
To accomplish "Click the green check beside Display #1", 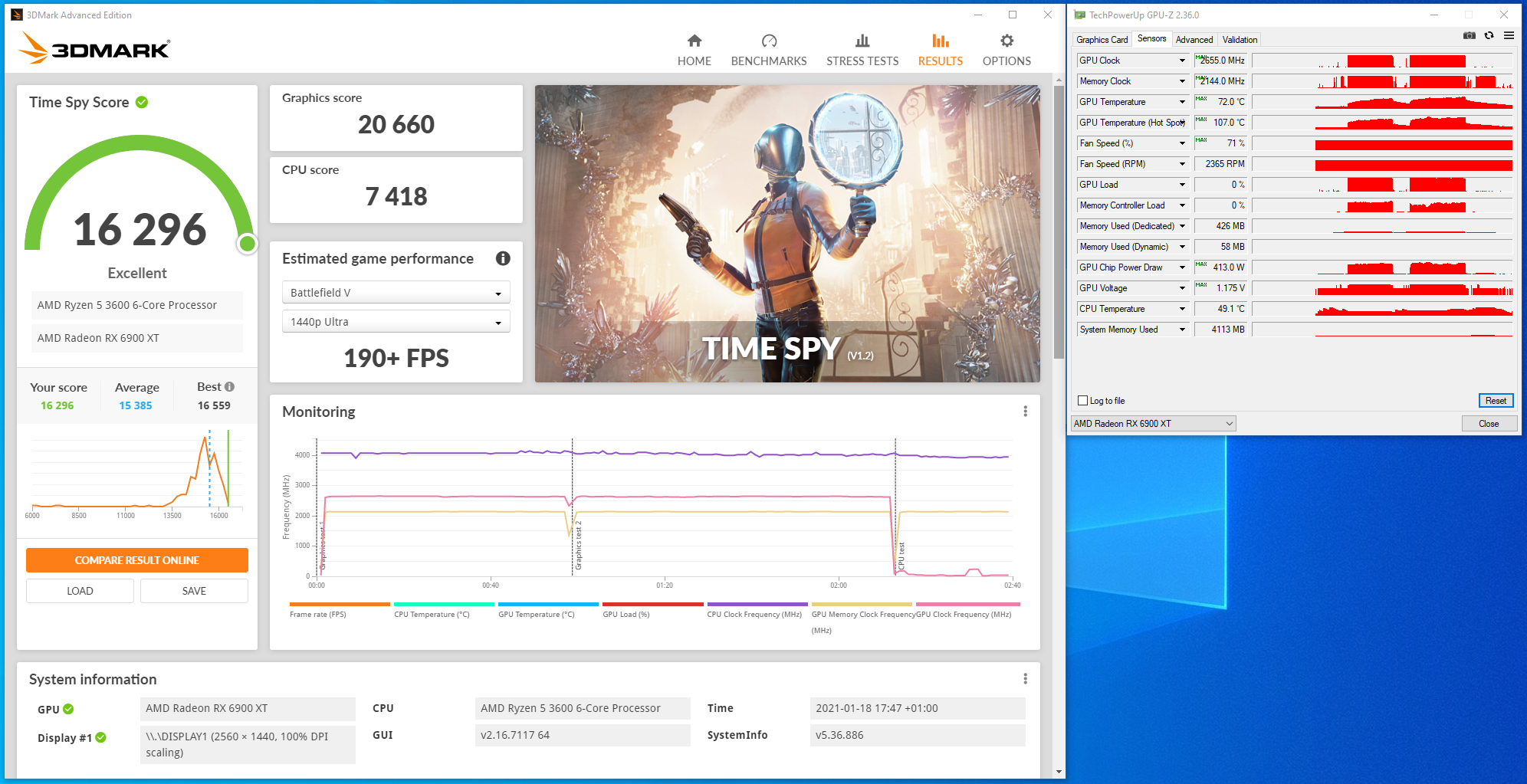I will click(x=100, y=737).
